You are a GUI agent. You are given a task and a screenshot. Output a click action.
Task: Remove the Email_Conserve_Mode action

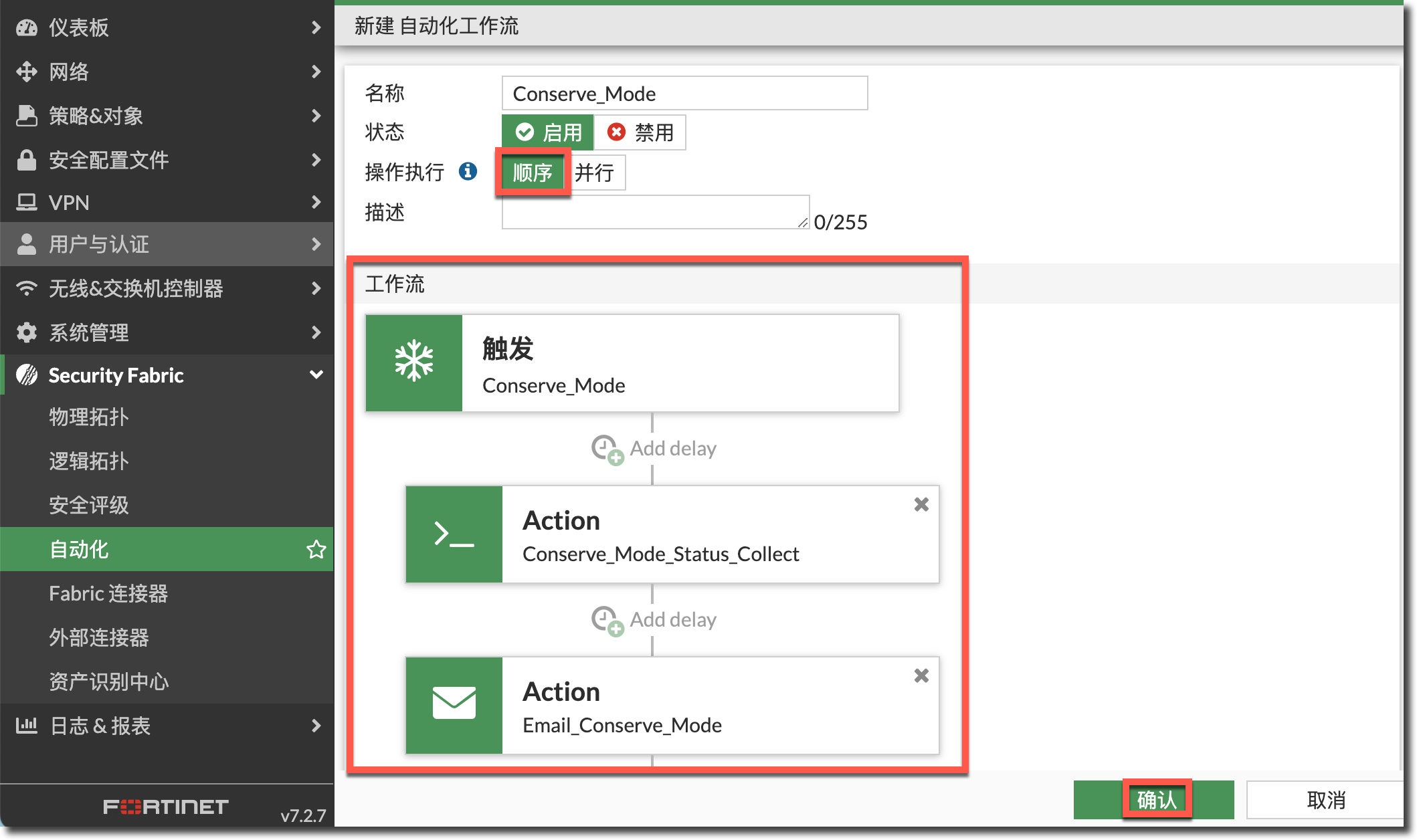[921, 676]
